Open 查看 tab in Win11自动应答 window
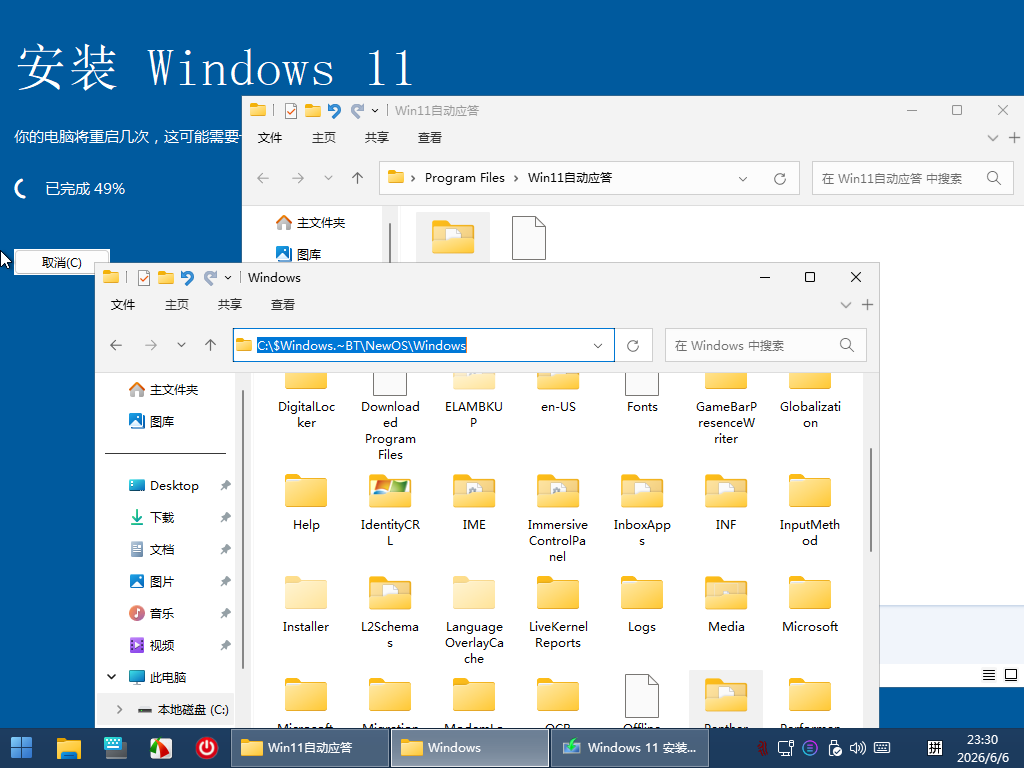This screenshot has width=1024, height=768. point(429,138)
